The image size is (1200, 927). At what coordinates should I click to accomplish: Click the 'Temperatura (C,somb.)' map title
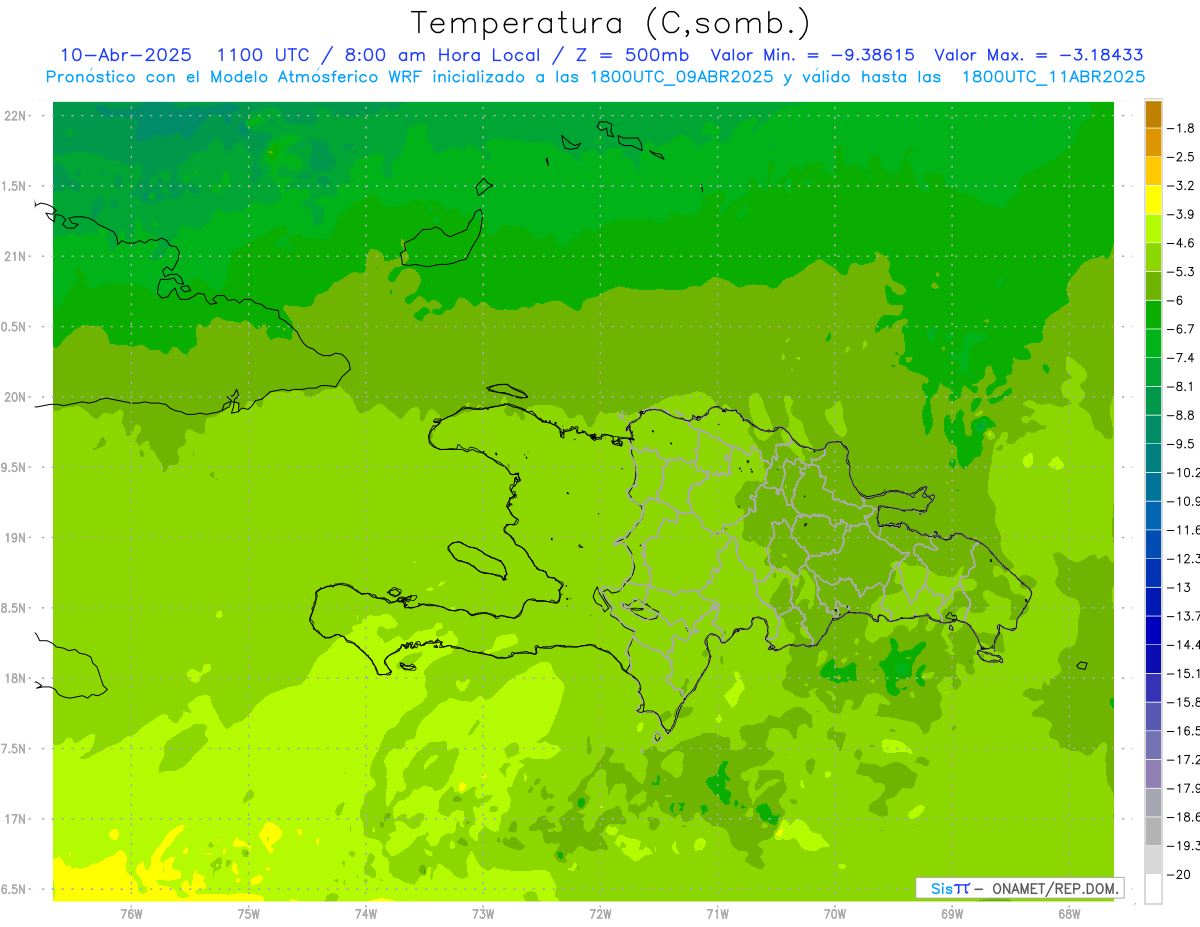(611, 23)
